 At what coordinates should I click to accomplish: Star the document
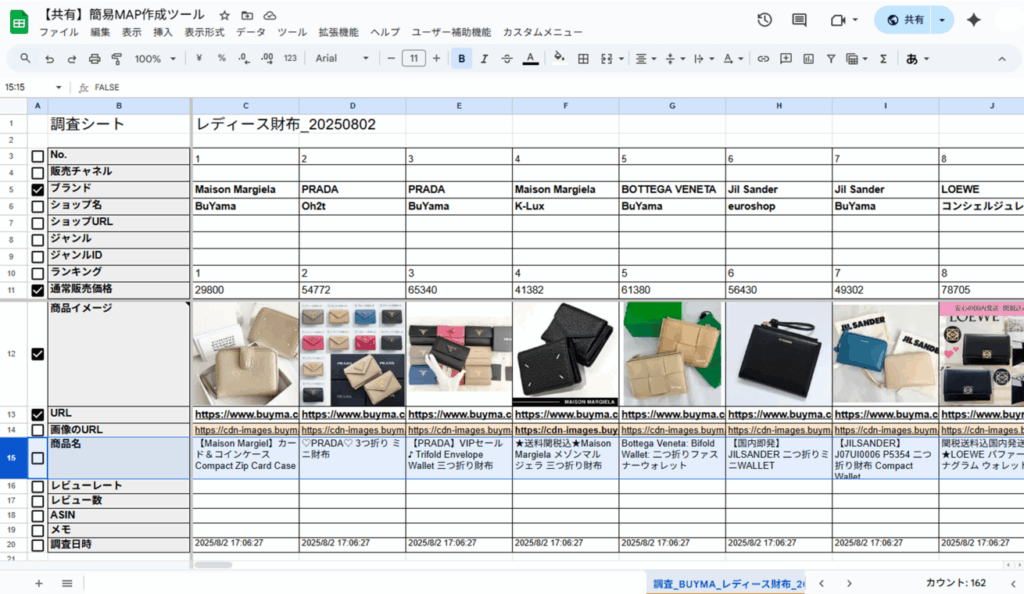point(224,15)
